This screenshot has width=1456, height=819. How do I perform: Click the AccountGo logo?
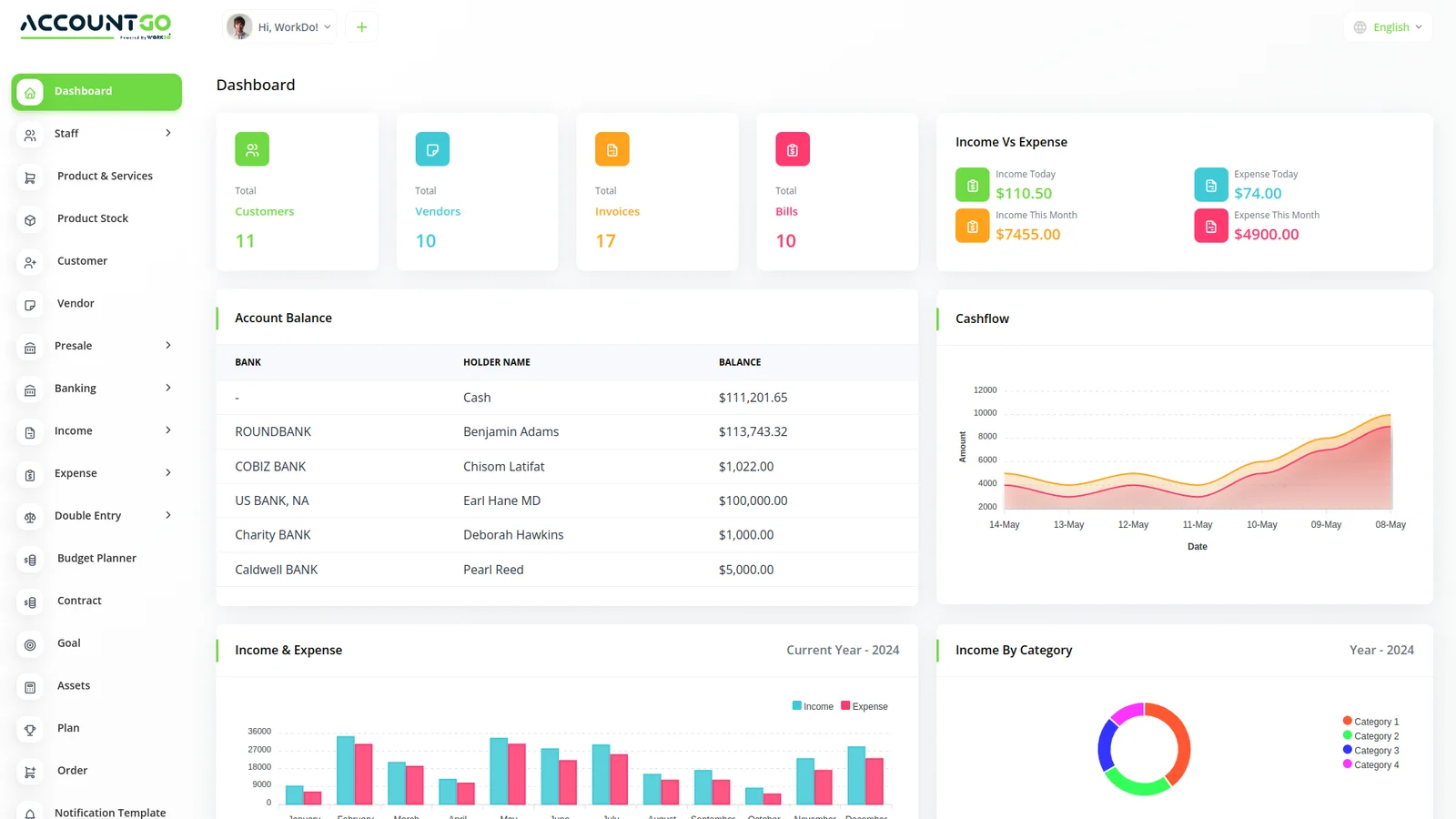point(96,25)
